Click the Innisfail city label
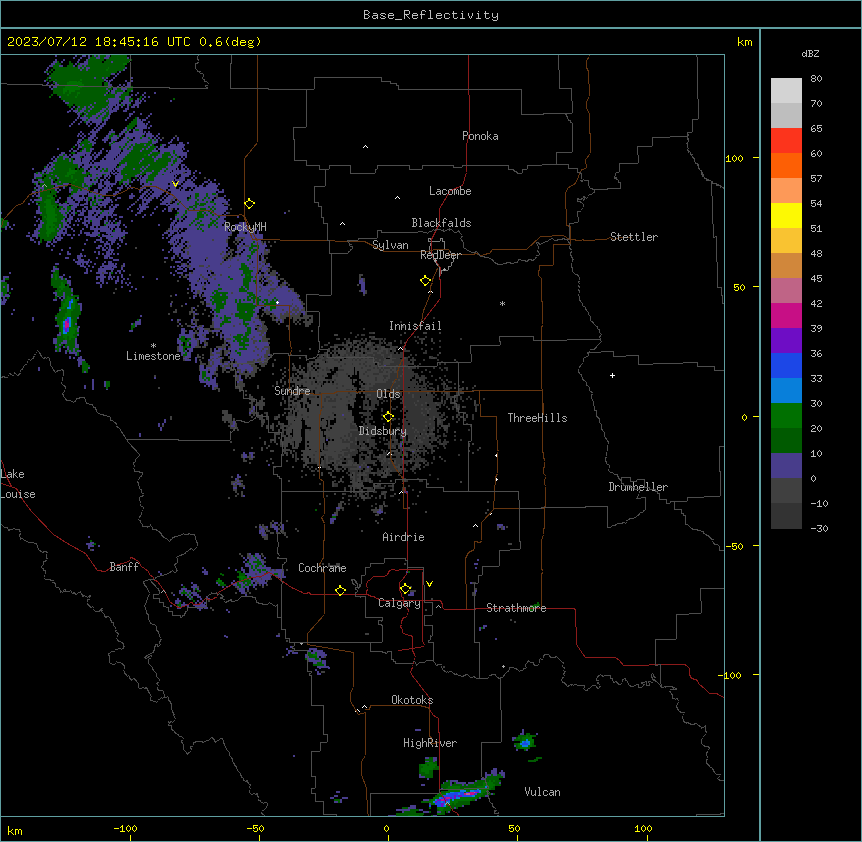The height and width of the screenshot is (842, 862). (415, 326)
